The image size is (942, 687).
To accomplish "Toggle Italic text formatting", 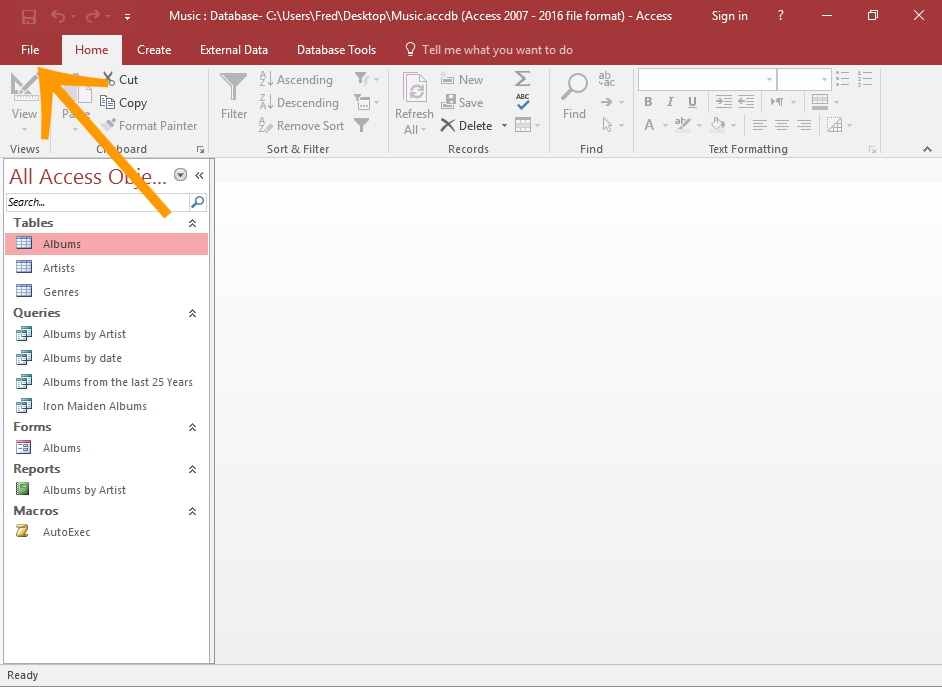I will (x=670, y=102).
